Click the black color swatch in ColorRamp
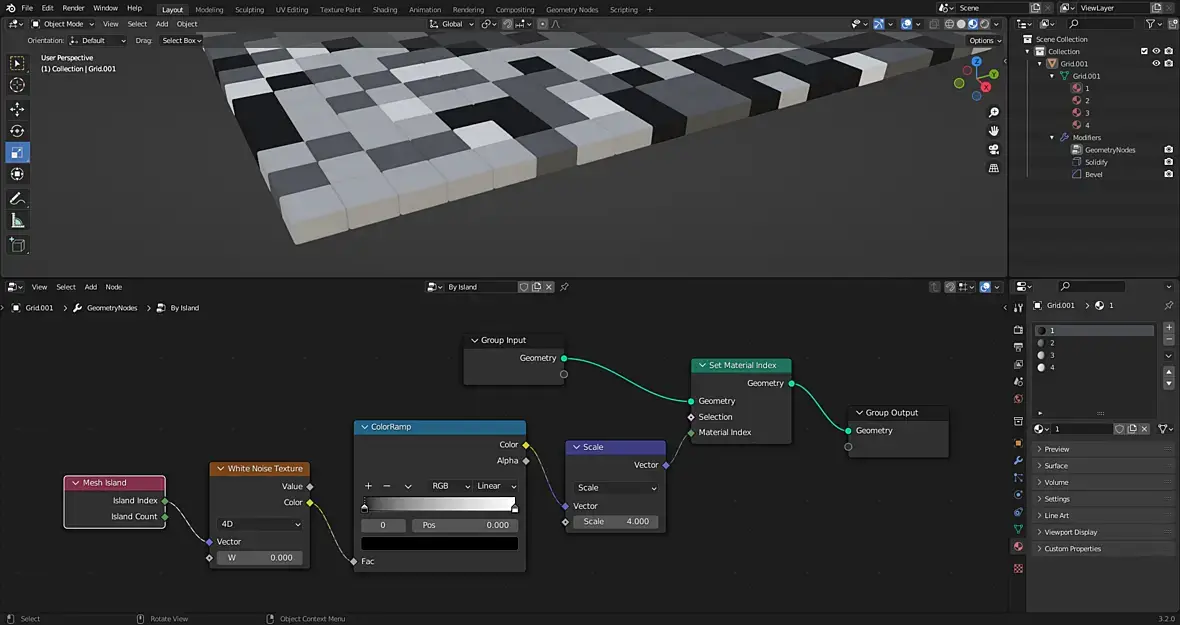 [x=440, y=544]
